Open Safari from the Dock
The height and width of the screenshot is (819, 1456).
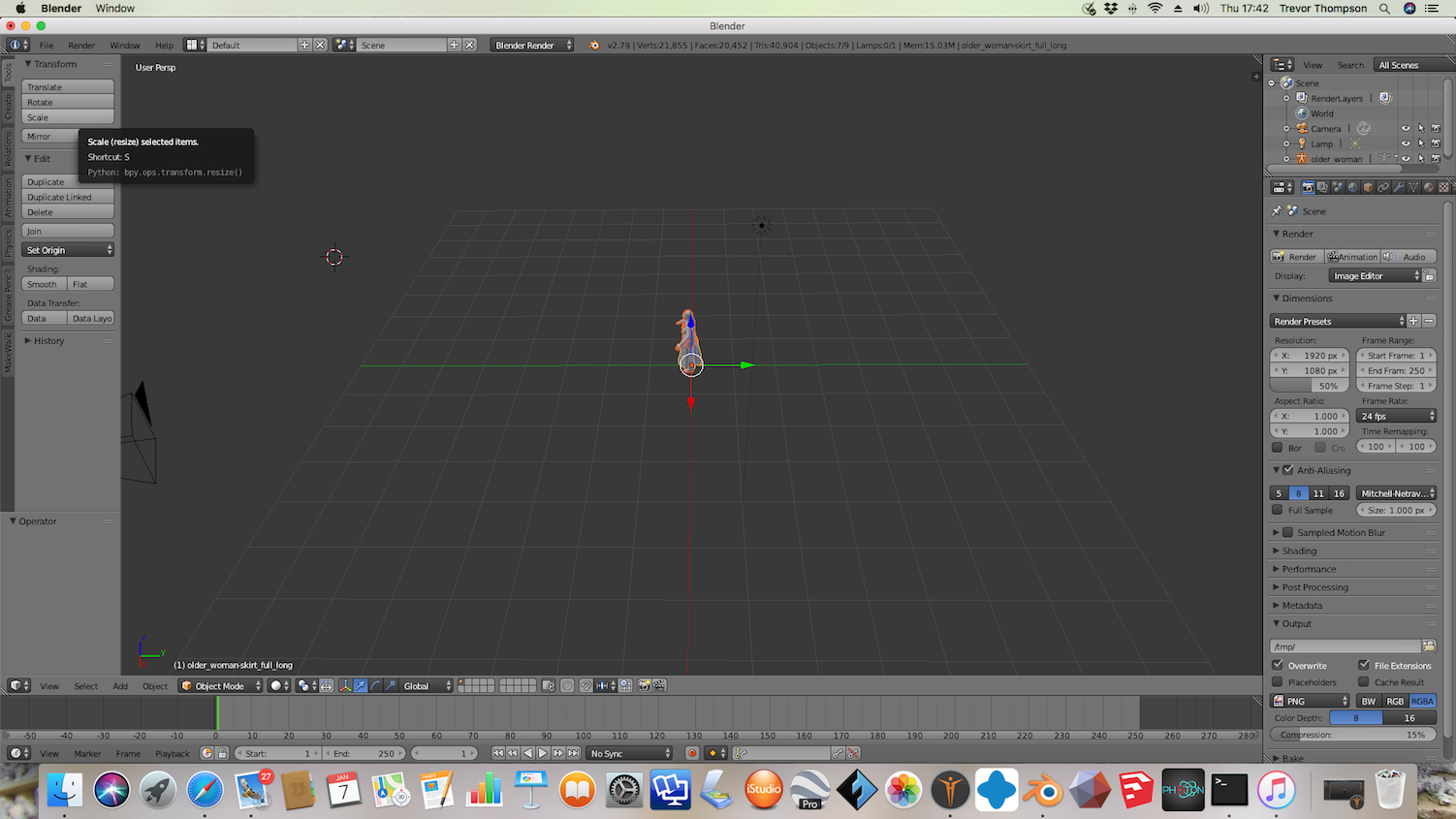coord(205,790)
